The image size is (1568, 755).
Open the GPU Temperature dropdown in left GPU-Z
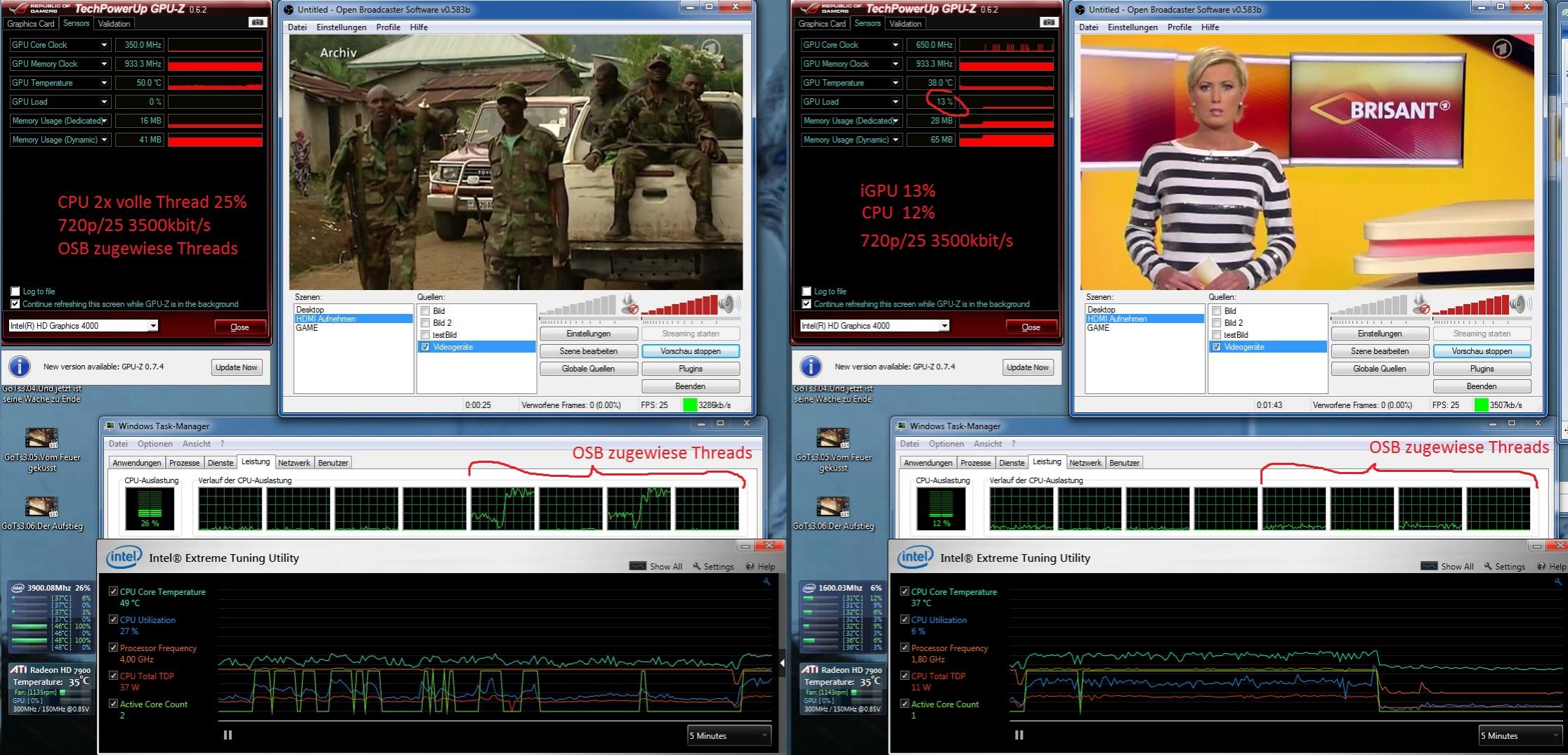point(104,83)
